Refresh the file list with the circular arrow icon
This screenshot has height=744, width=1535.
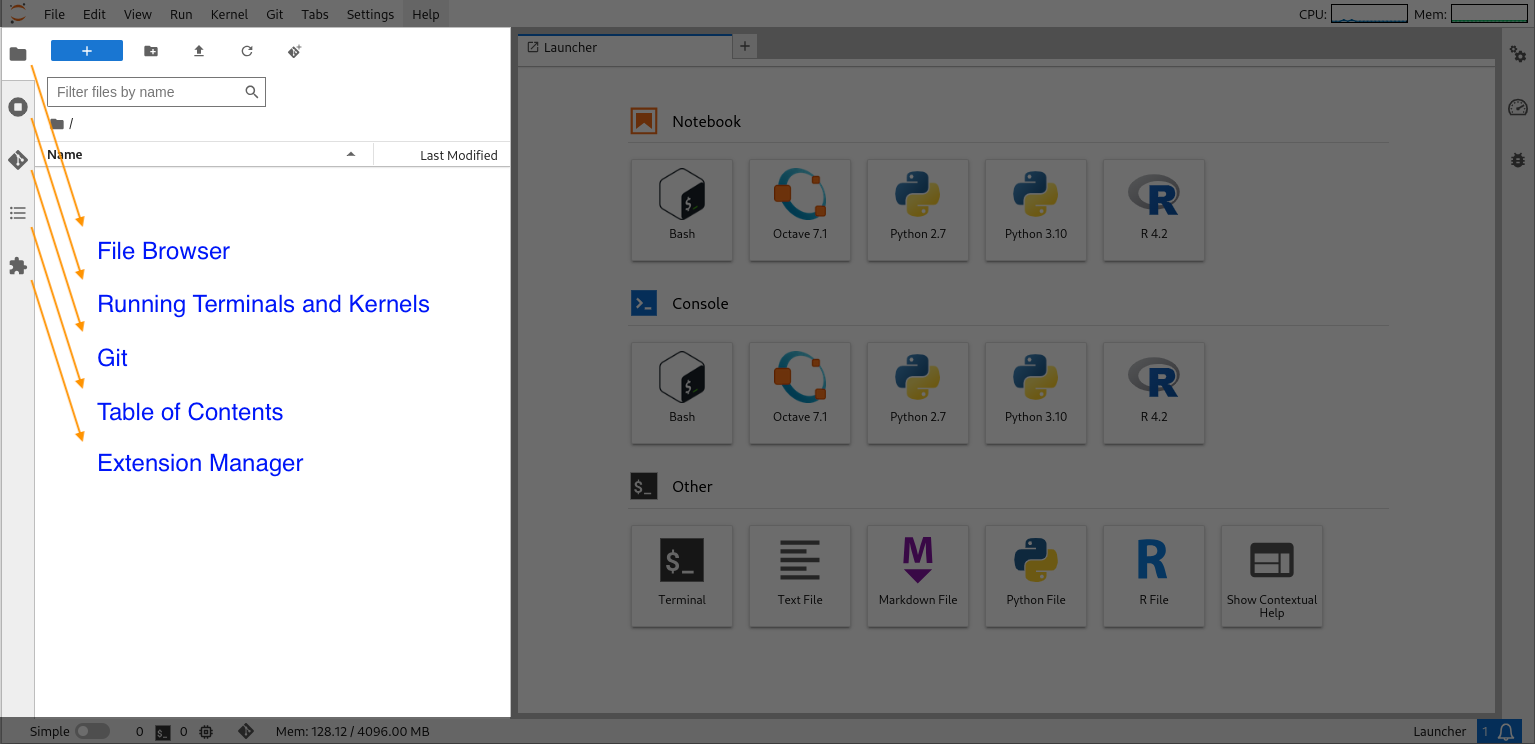click(x=247, y=51)
